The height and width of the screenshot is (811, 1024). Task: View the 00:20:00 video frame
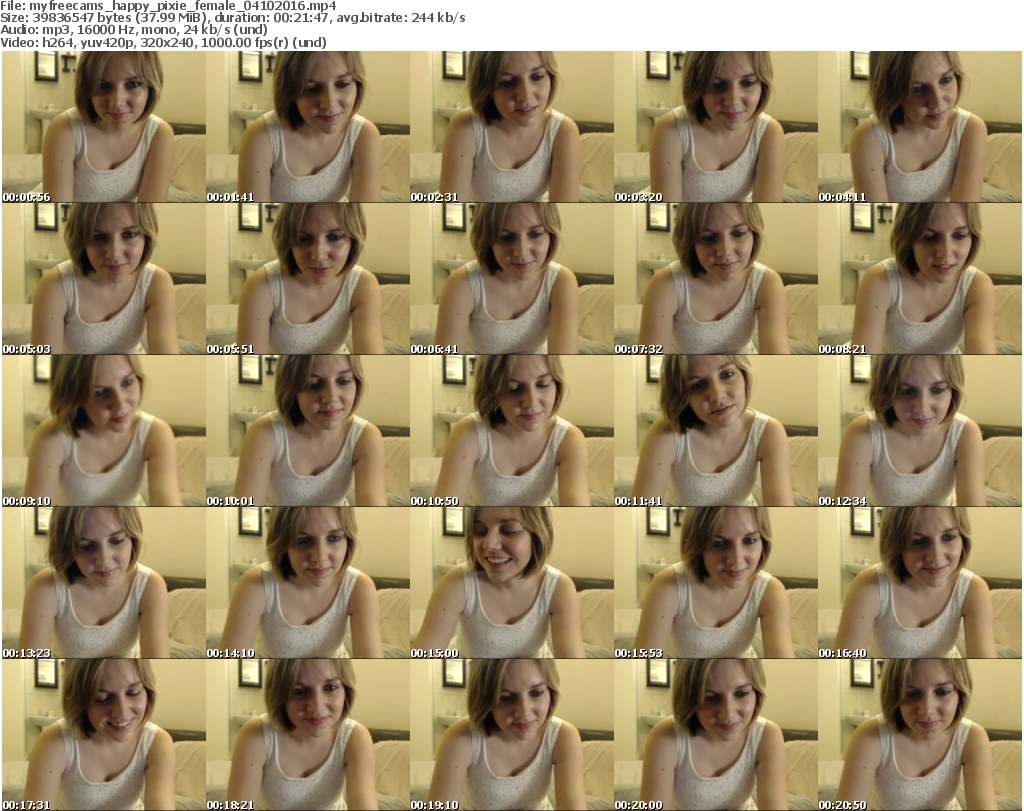[x=716, y=735]
